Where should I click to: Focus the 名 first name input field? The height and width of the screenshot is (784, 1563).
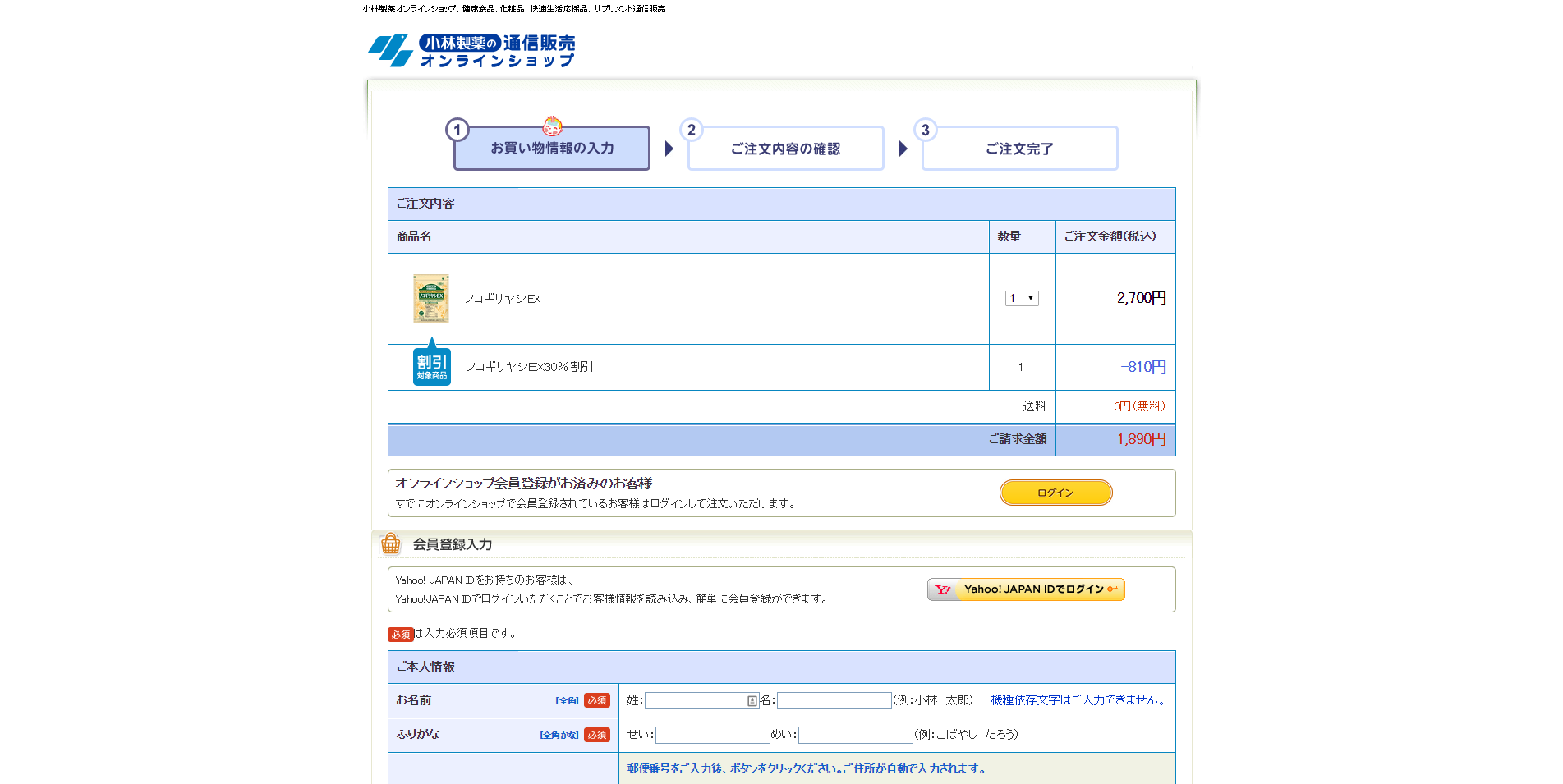click(x=834, y=700)
